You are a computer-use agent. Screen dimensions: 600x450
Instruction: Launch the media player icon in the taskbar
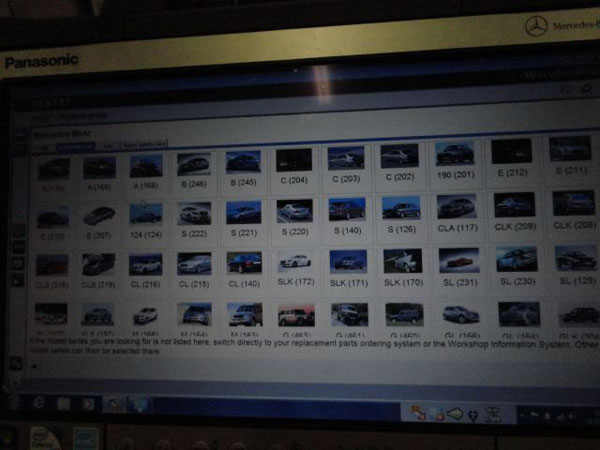[88, 404]
